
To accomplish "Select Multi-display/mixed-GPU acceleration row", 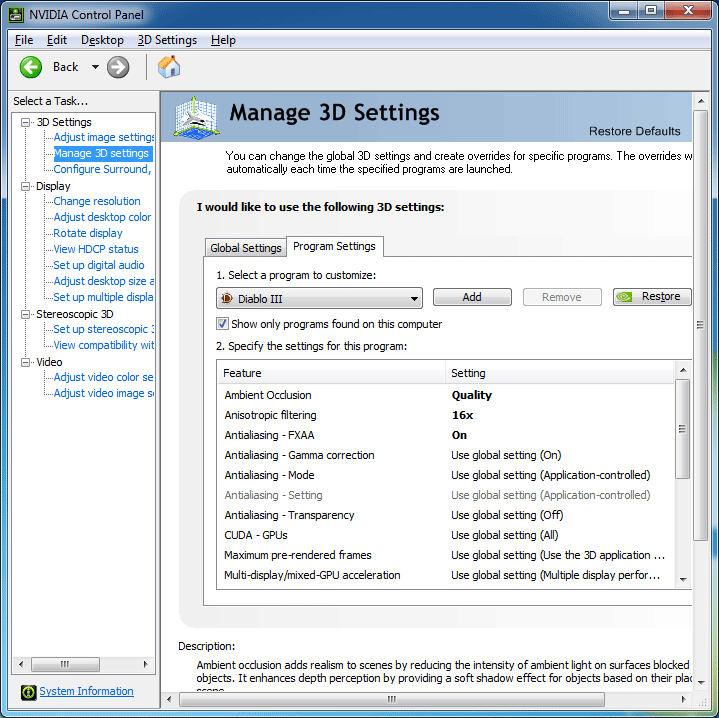I will coord(445,575).
